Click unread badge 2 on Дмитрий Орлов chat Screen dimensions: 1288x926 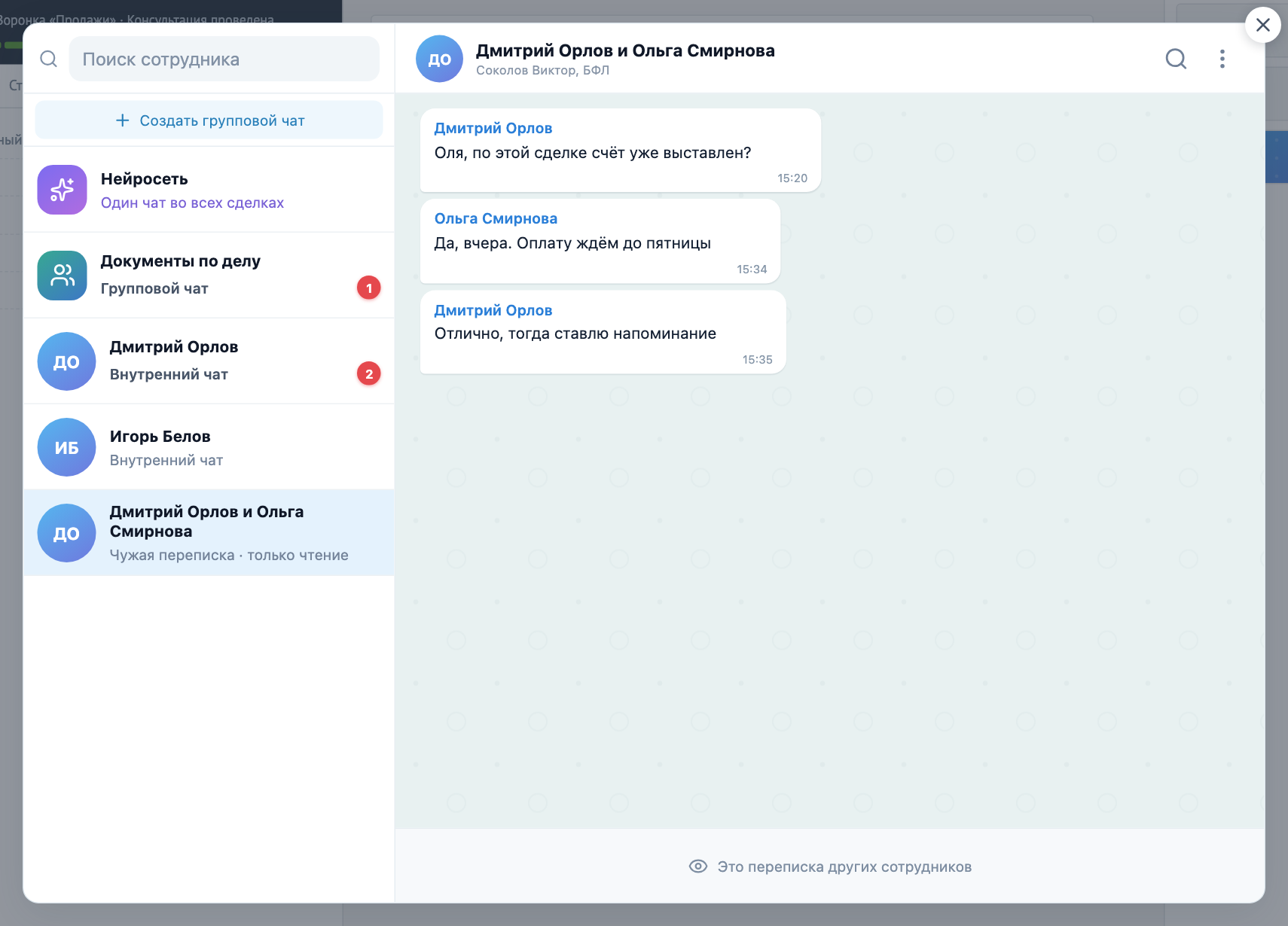click(368, 373)
